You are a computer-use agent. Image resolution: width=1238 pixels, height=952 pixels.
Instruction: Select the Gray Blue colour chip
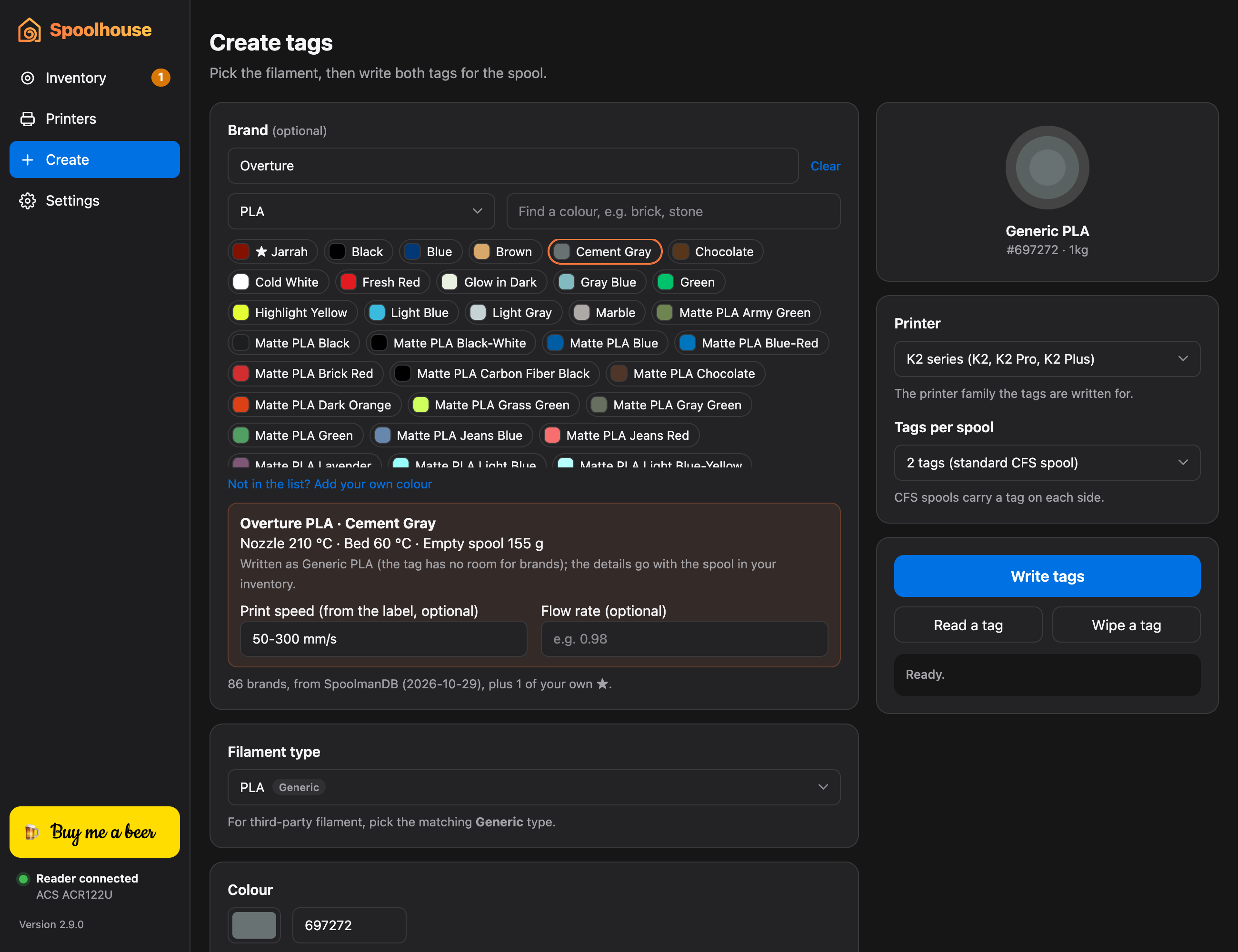600,282
